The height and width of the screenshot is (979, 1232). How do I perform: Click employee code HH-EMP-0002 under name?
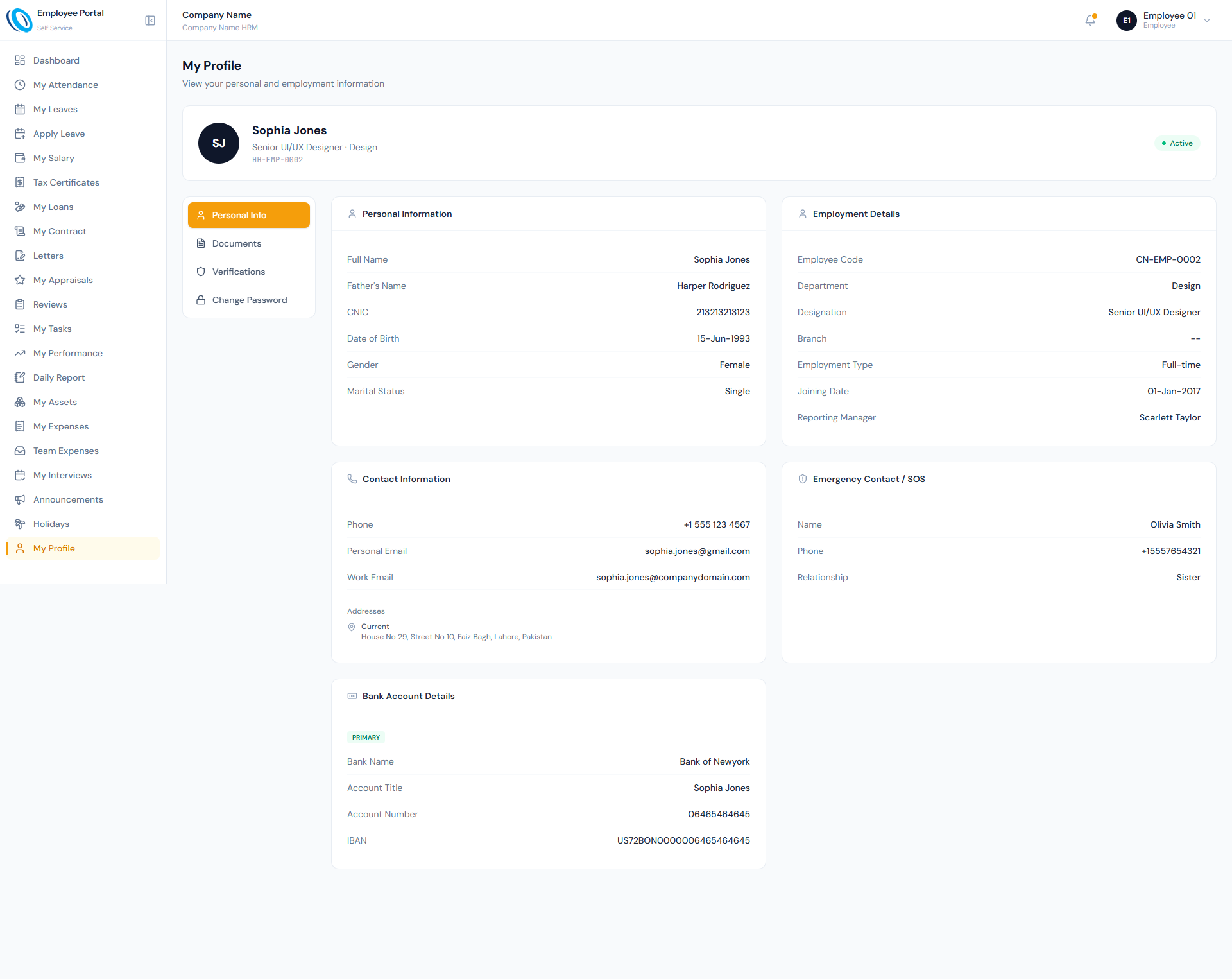tap(277, 160)
